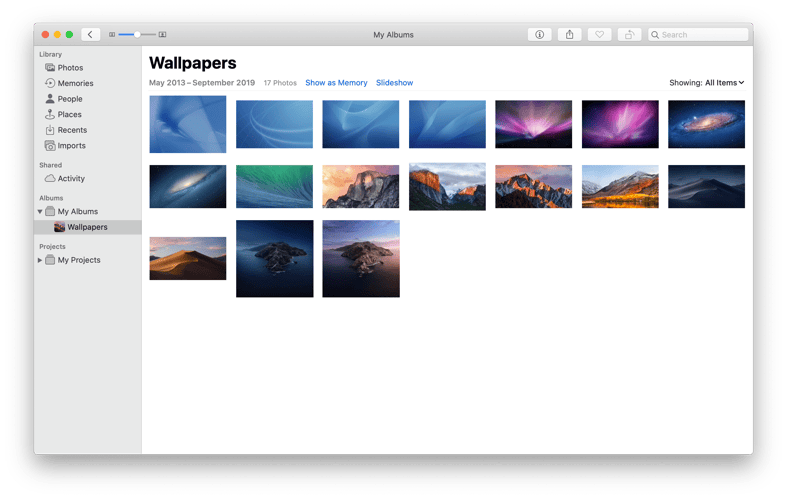The height and width of the screenshot is (499, 787).
Task: Select the High Sierra autumn lake thumbnail
Action: click(x=620, y=186)
